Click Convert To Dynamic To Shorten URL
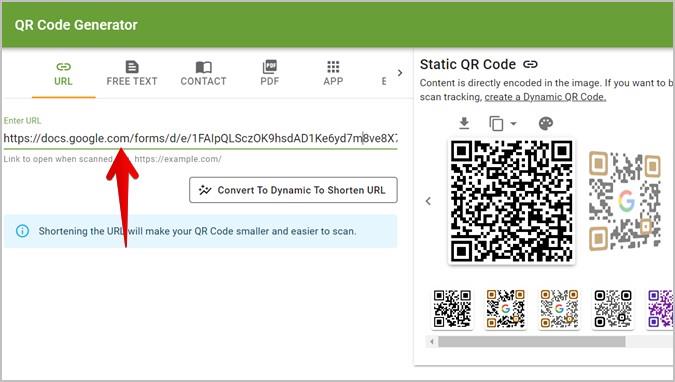This screenshot has height=382, width=675. (293, 190)
